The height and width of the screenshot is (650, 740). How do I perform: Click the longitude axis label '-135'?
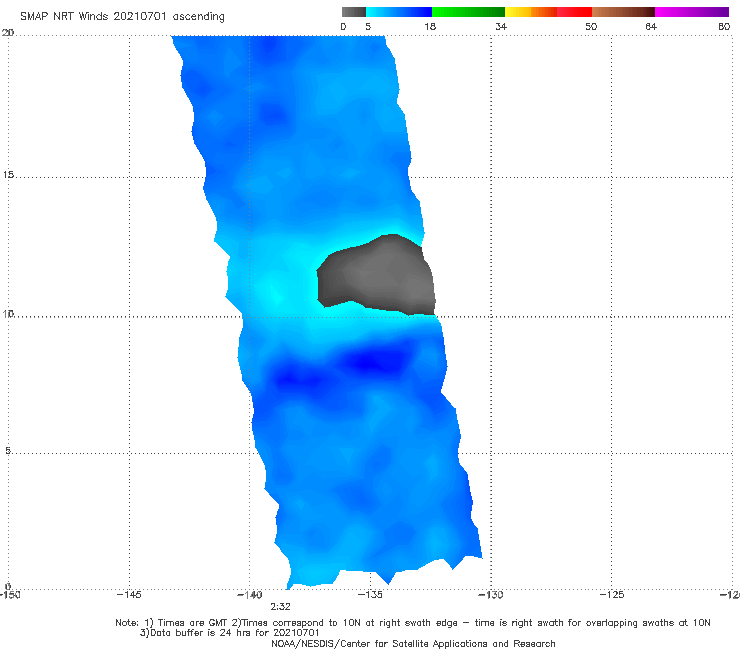[x=370, y=595]
